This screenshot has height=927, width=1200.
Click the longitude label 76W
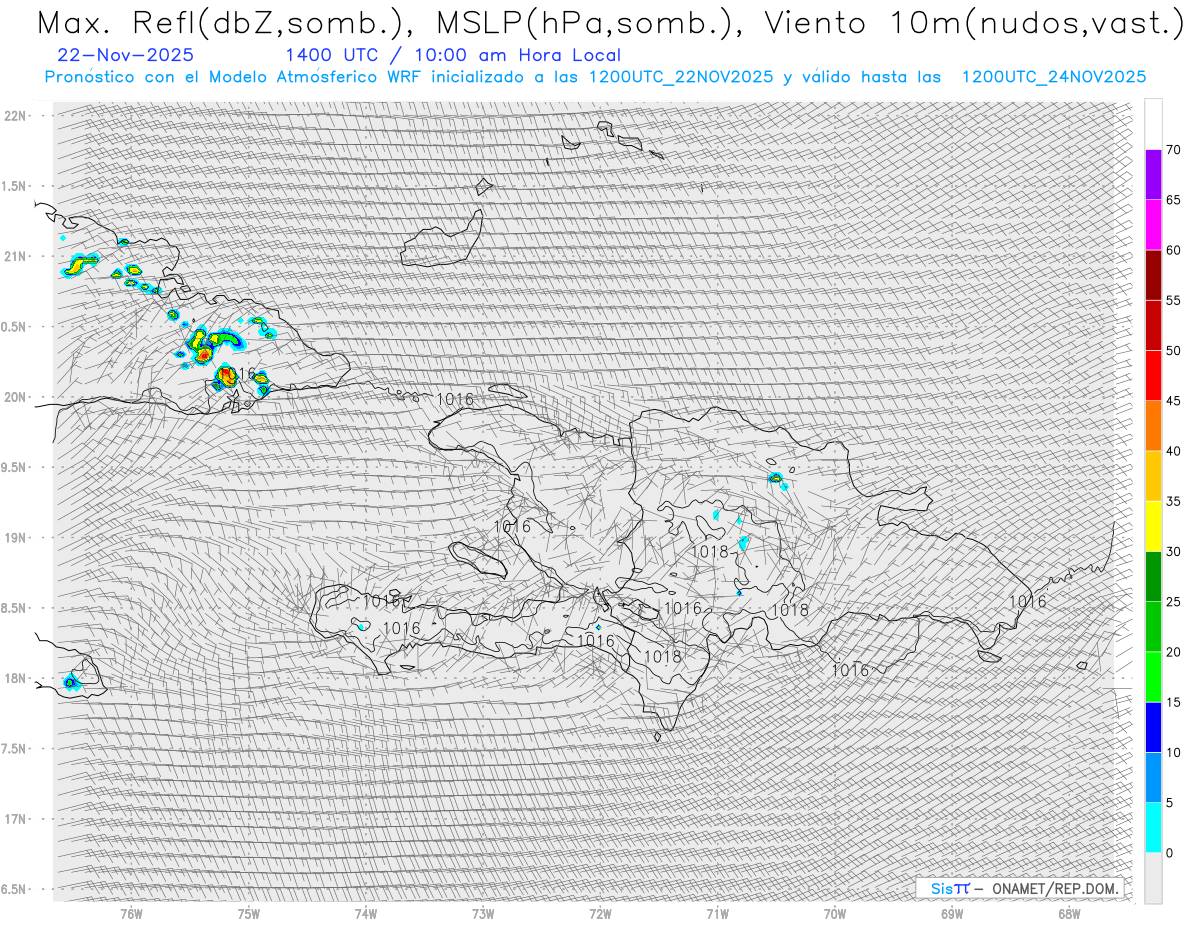click(x=131, y=913)
